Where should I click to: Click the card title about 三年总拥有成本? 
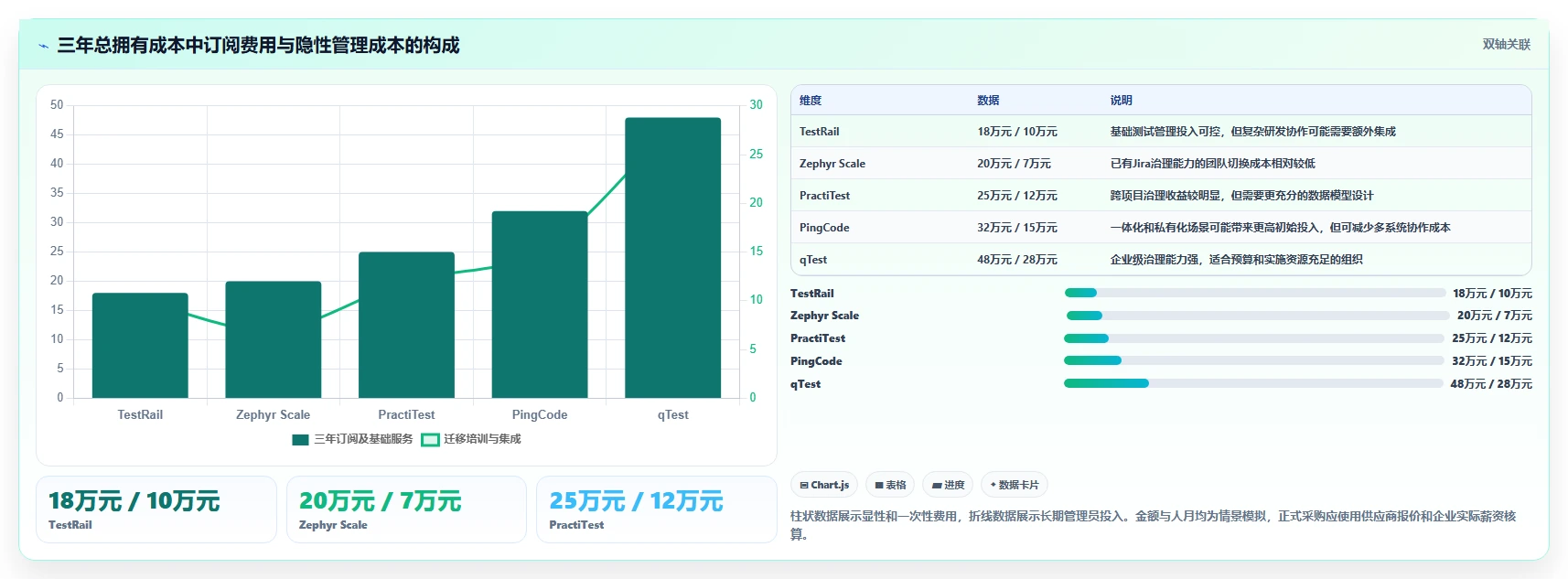[x=258, y=45]
